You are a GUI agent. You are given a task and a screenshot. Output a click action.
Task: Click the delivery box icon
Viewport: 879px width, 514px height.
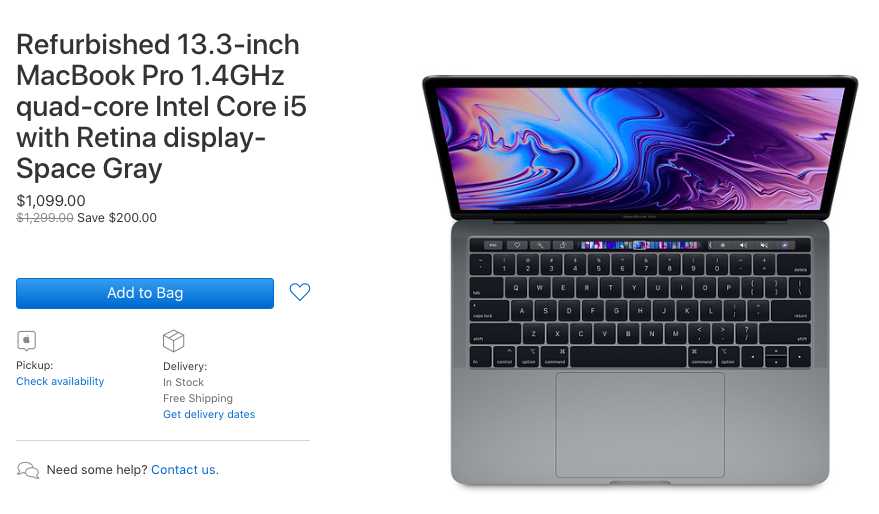tap(173, 340)
